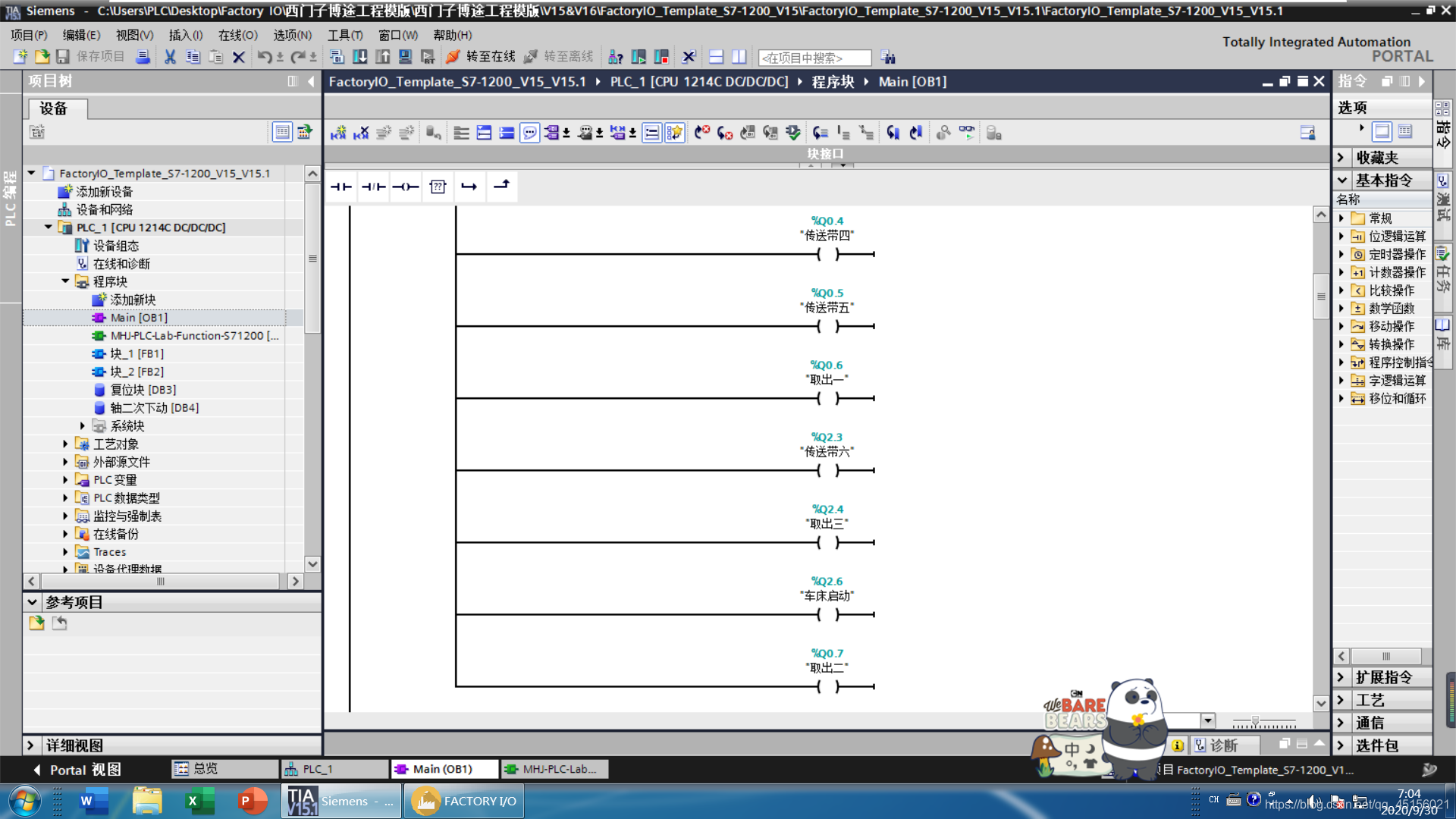
Task: Click the Print icon in main toolbar
Action: tap(143, 57)
